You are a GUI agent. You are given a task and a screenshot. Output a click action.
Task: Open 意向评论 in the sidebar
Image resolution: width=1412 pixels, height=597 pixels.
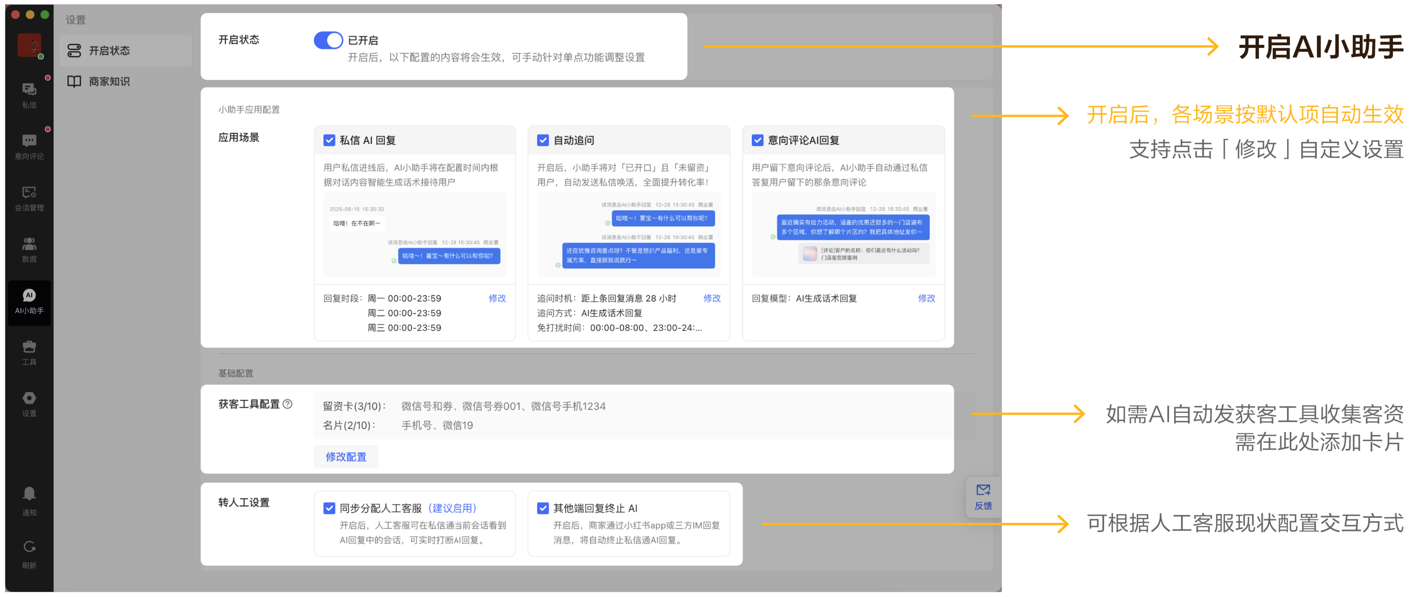[29, 145]
